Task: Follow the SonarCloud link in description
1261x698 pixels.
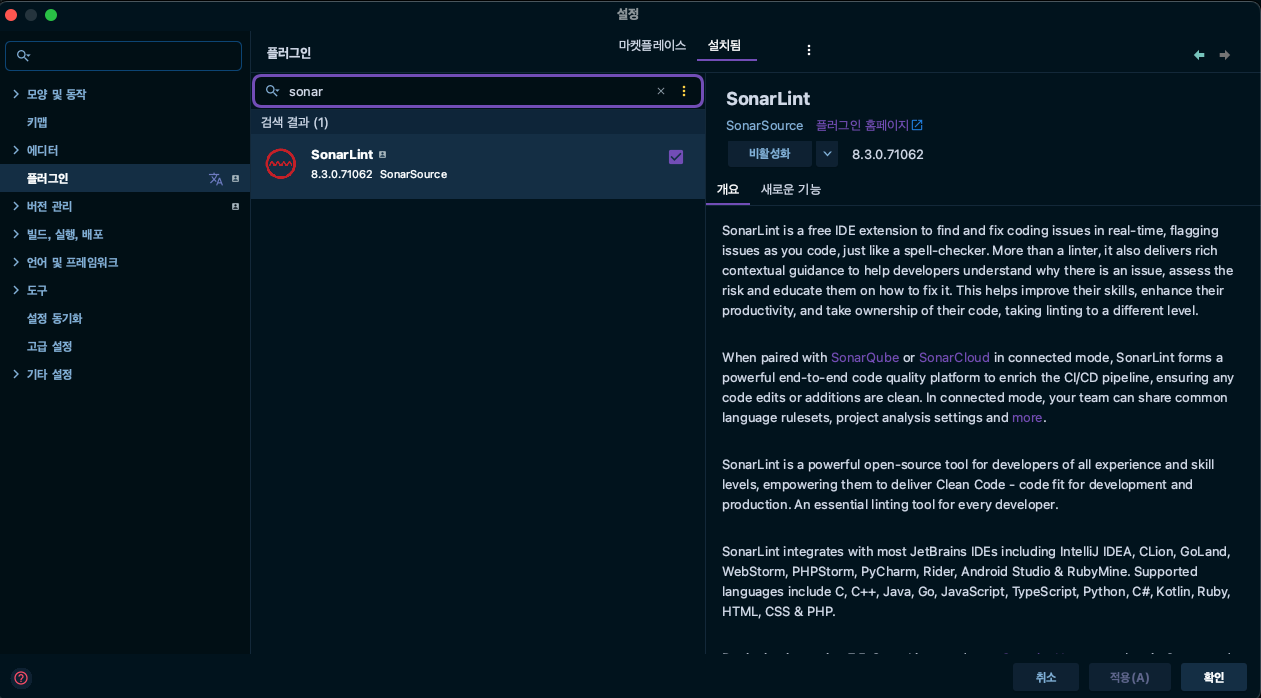Action: point(954,357)
